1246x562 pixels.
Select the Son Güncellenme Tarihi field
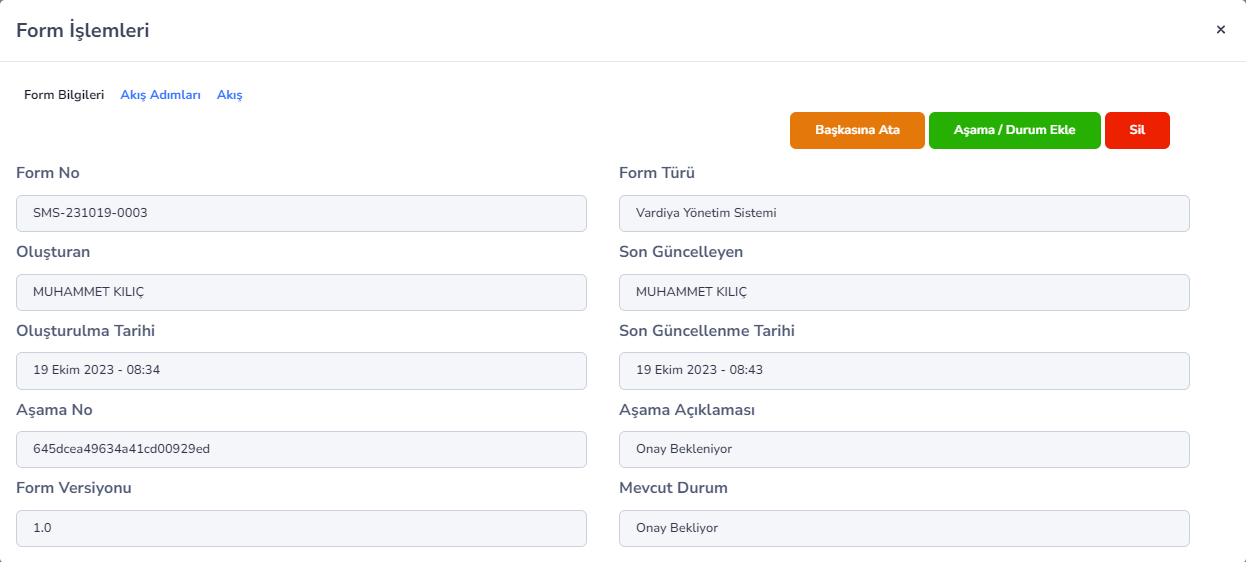point(904,370)
